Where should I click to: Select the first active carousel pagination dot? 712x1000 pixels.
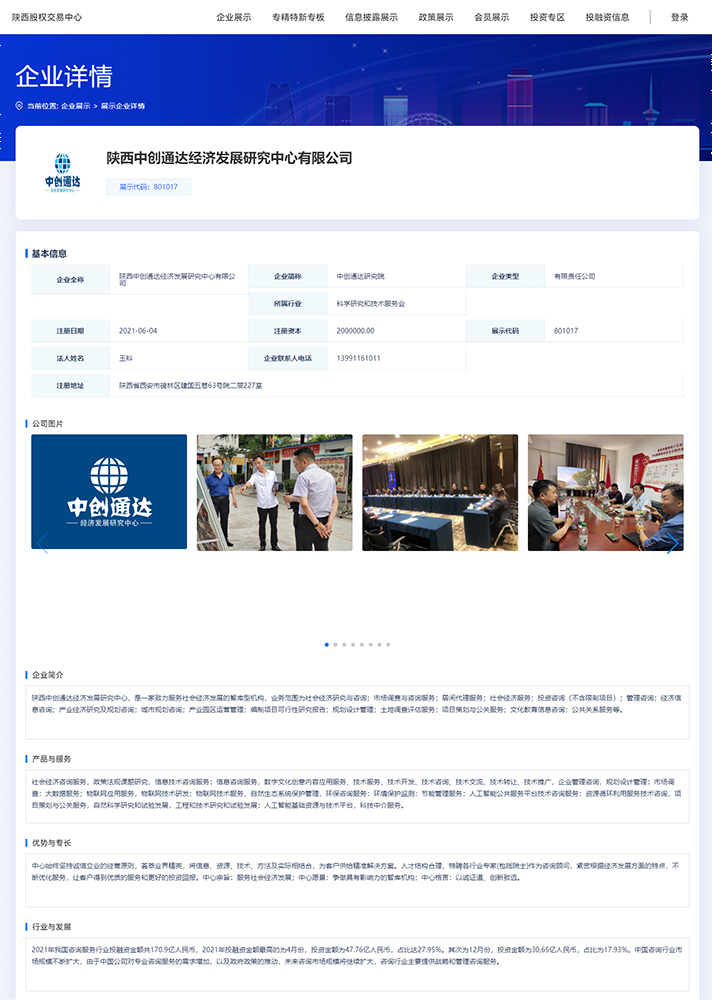coord(327,645)
